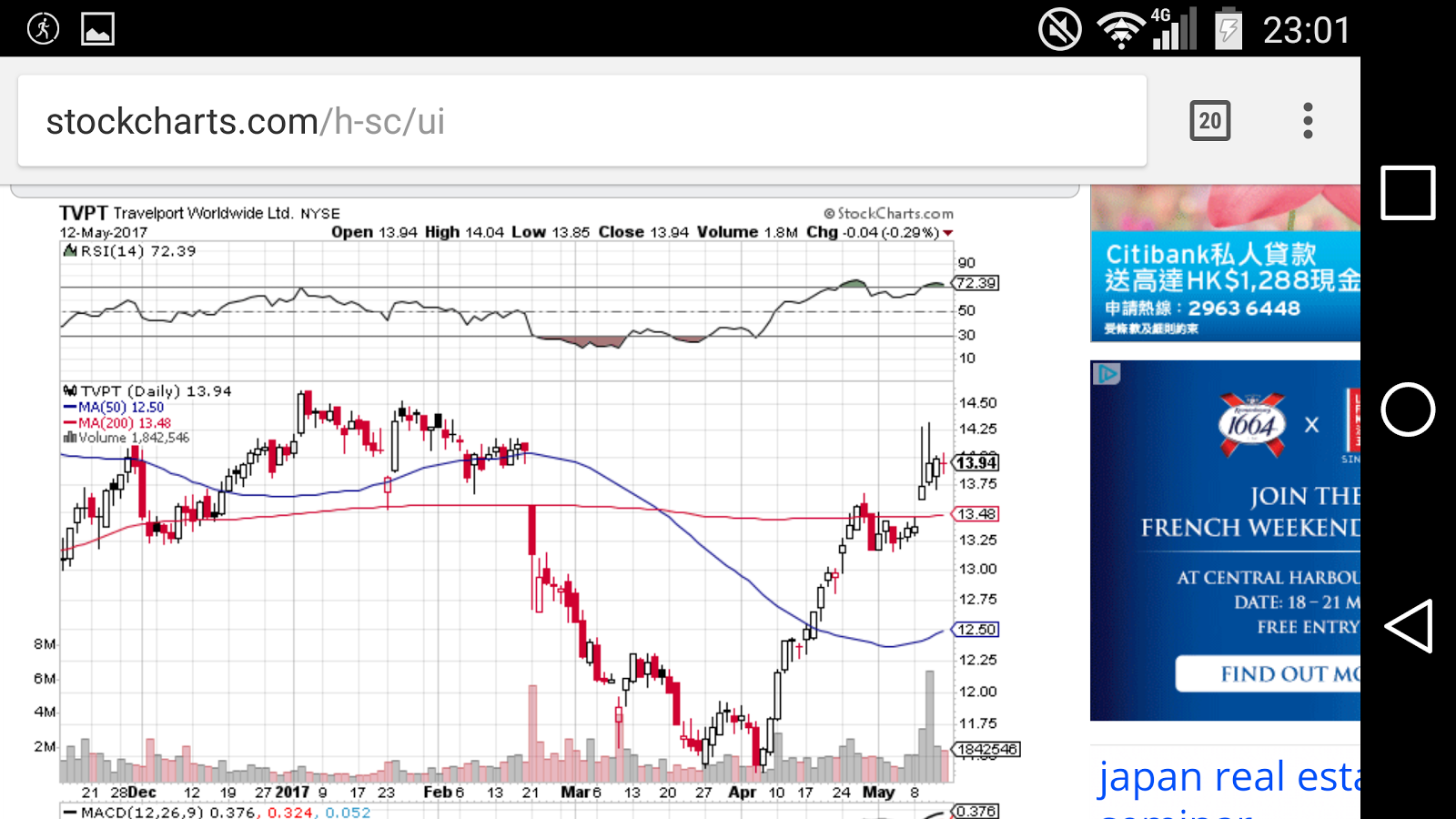Screen dimensions: 1456x819
Task: Click the 14.50 price level on the axis
Action: [977, 403]
